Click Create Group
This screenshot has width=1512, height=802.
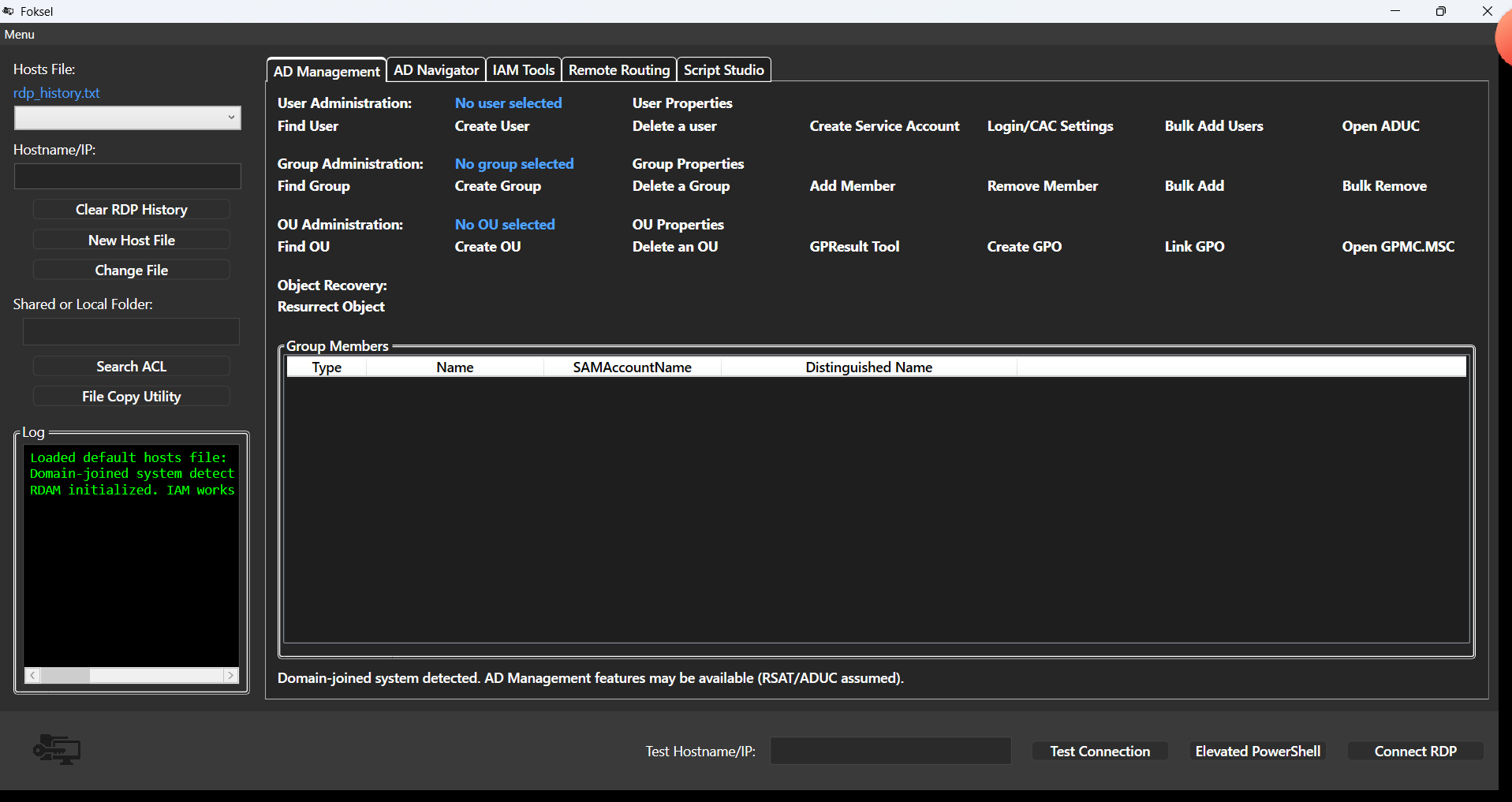498,186
